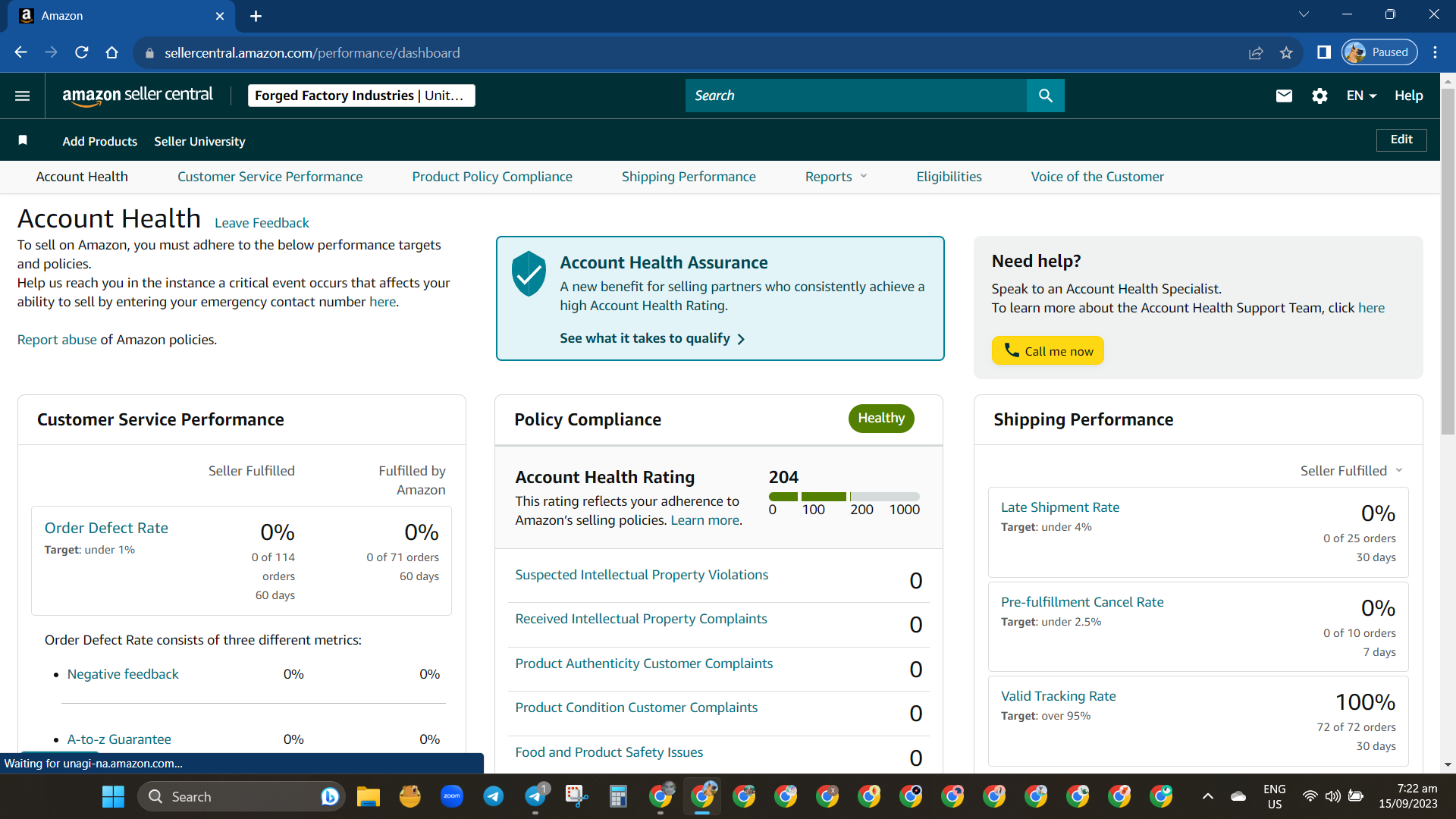Screen dimensions: 1456x819
Task: Click the Edit favorites button
Action: (1401, 140)
